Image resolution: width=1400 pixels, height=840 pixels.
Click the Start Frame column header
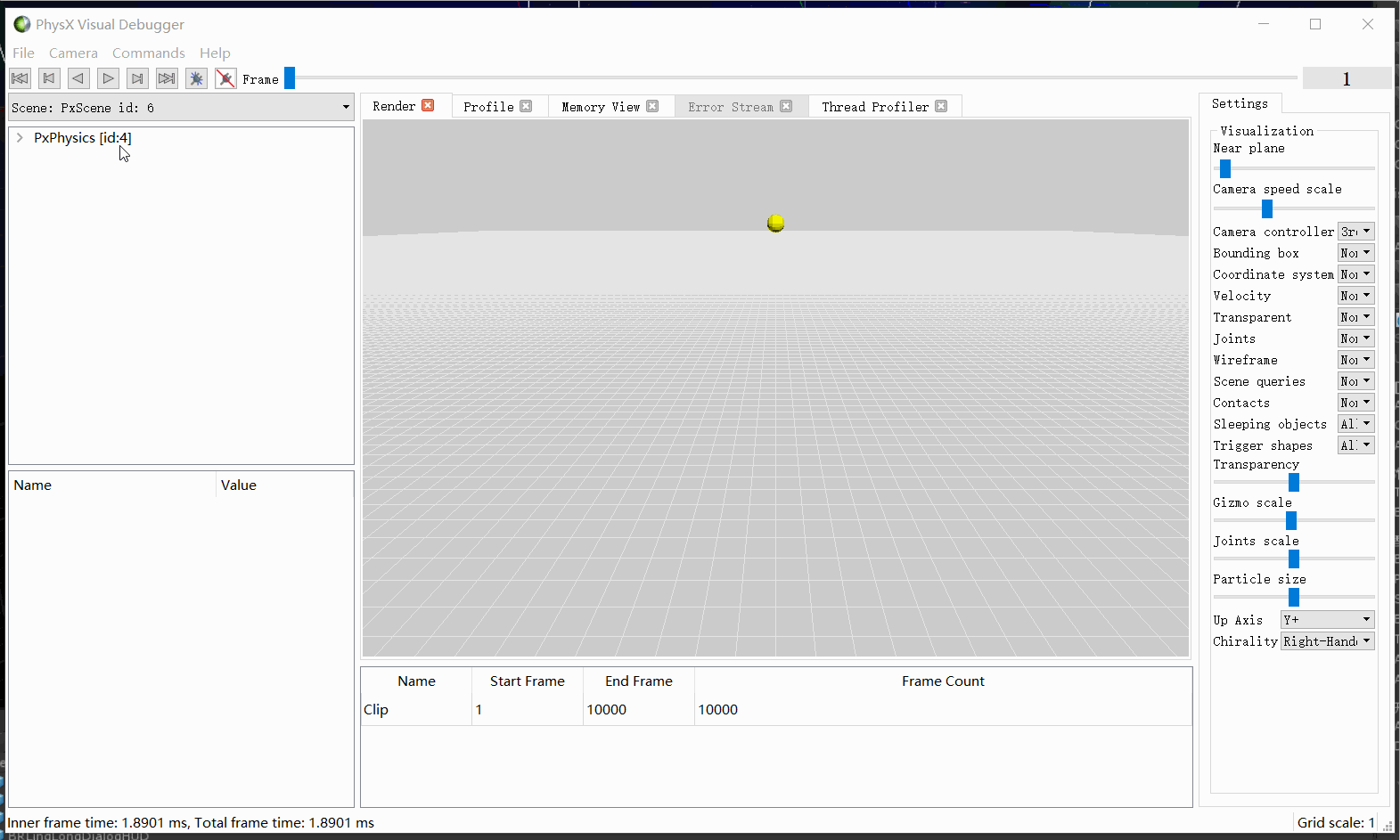(528, 681)
